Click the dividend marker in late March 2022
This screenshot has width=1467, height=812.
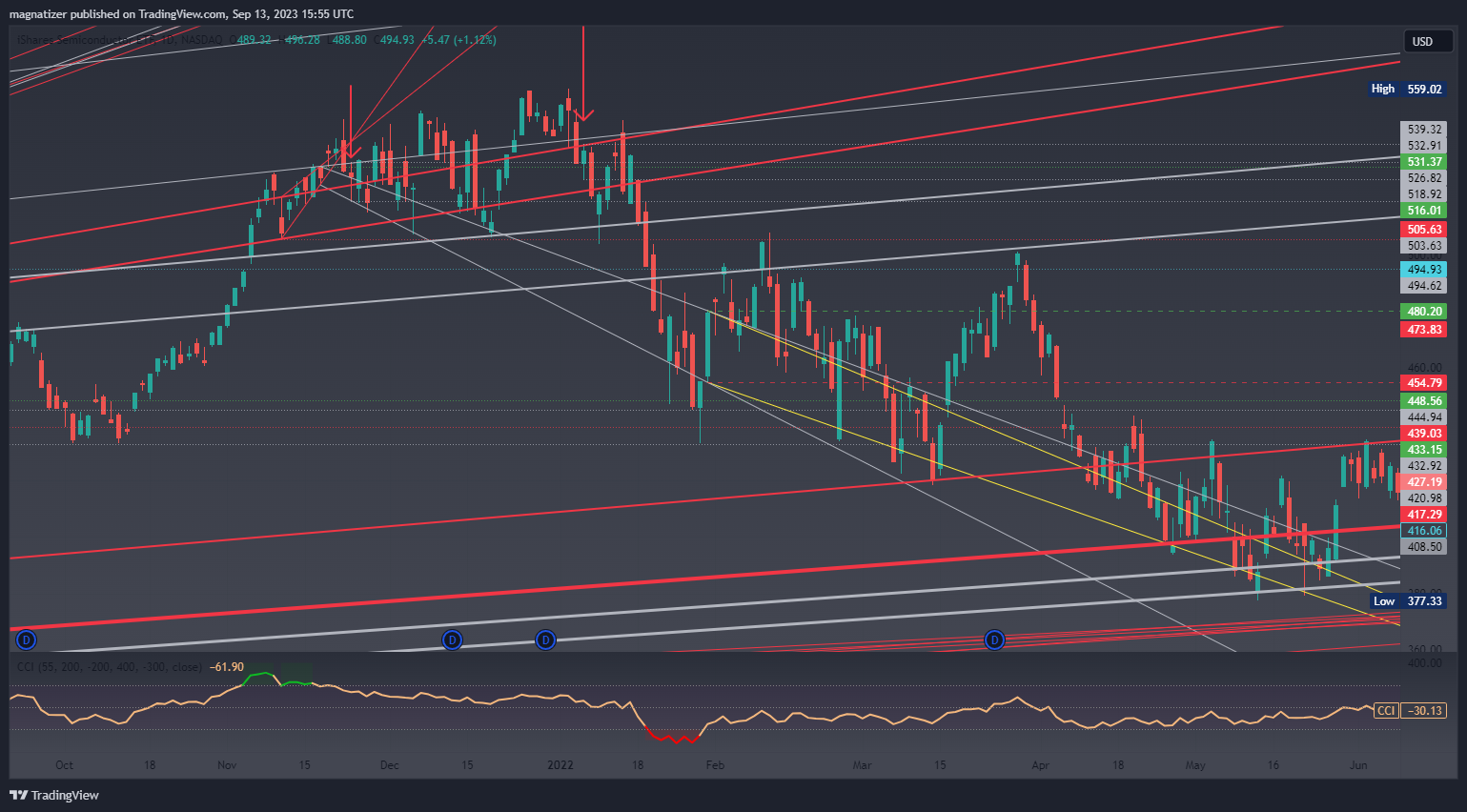tap(994, 639)
